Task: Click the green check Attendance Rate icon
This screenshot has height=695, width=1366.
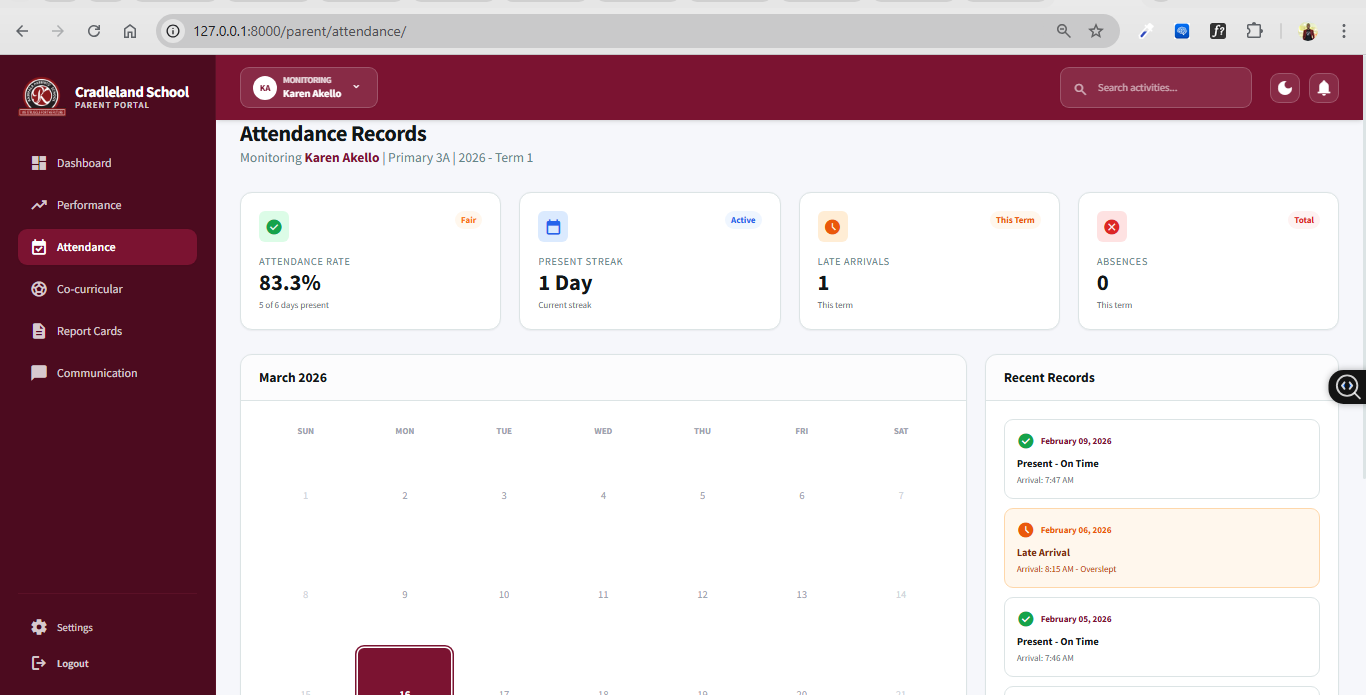Action: click(x=274, y=227)
